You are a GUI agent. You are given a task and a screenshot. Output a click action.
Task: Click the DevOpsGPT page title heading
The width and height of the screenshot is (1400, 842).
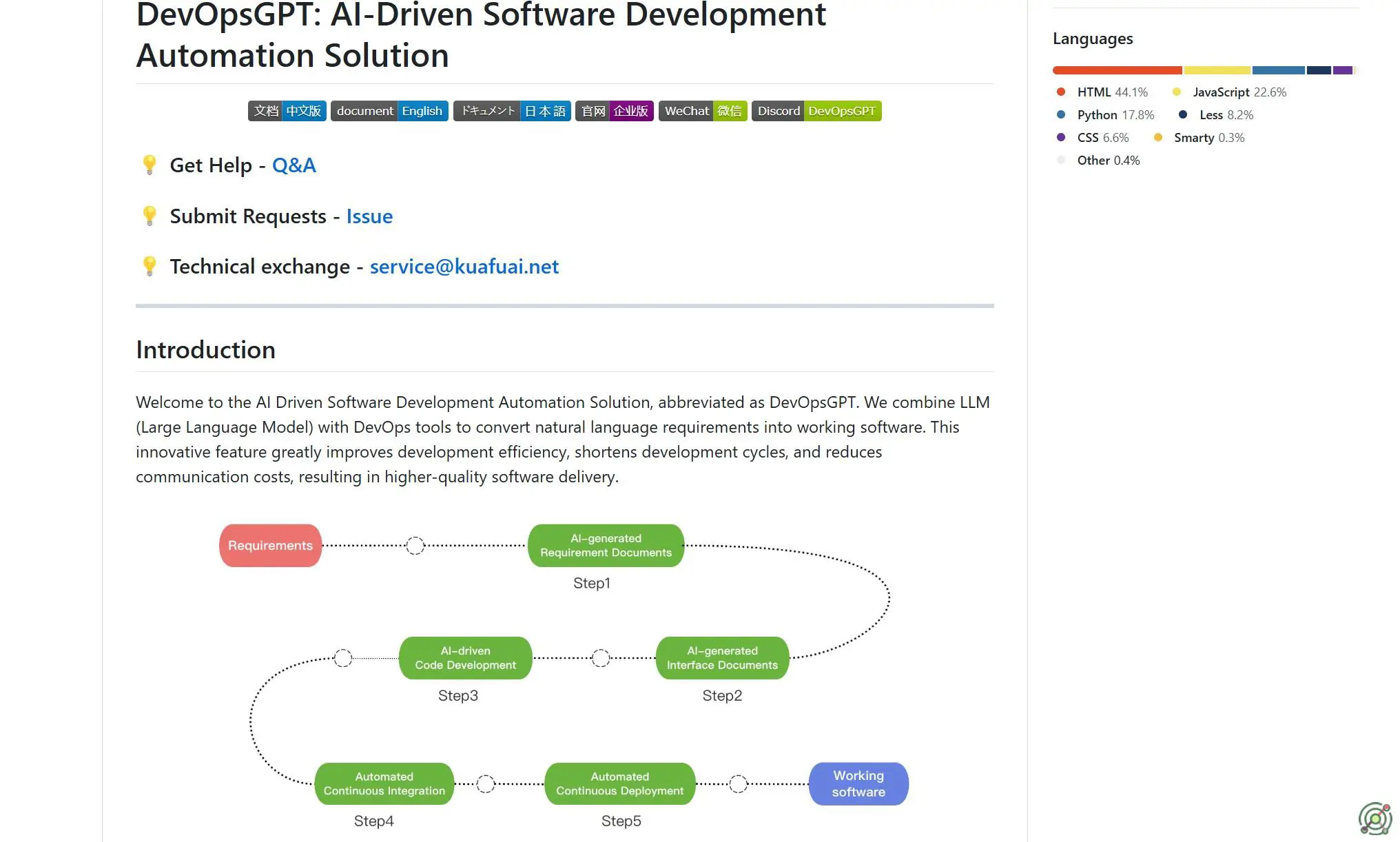tap(480, 34)
